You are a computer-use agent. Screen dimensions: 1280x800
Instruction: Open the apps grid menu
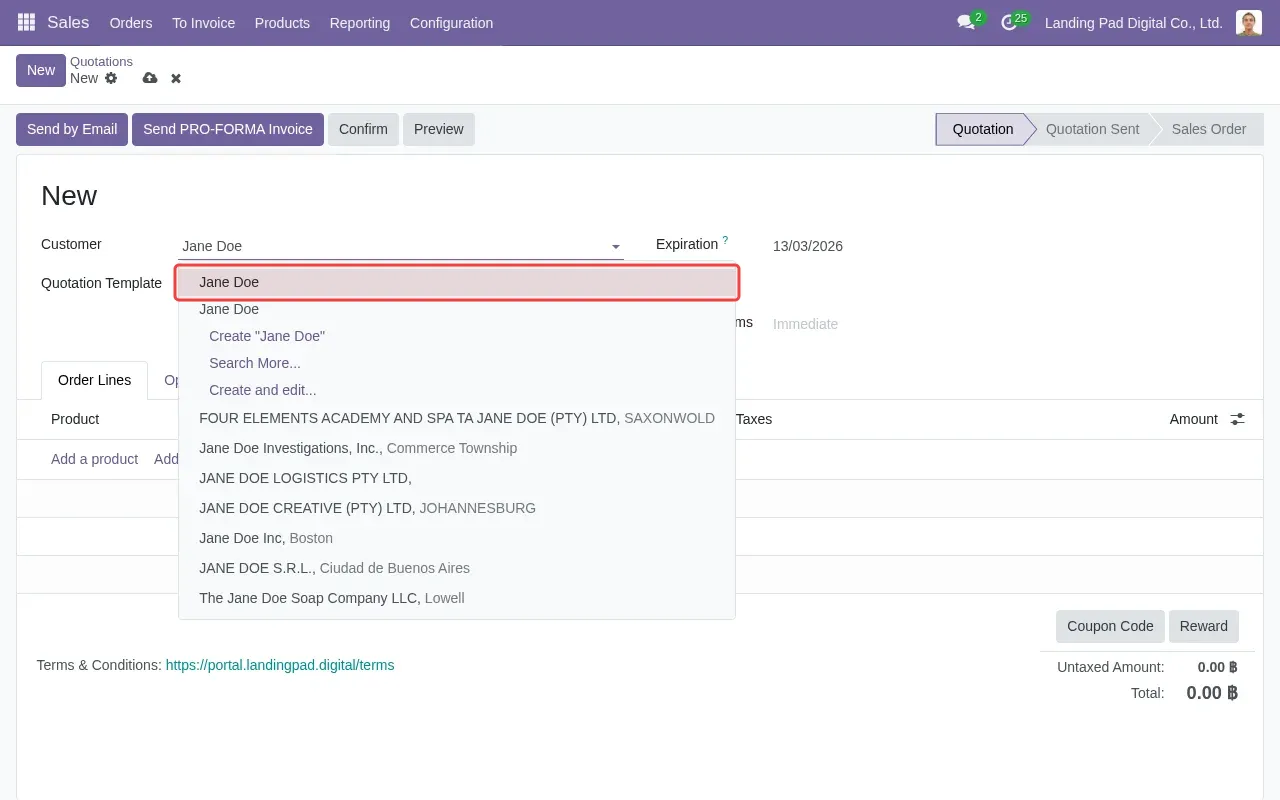25,22
